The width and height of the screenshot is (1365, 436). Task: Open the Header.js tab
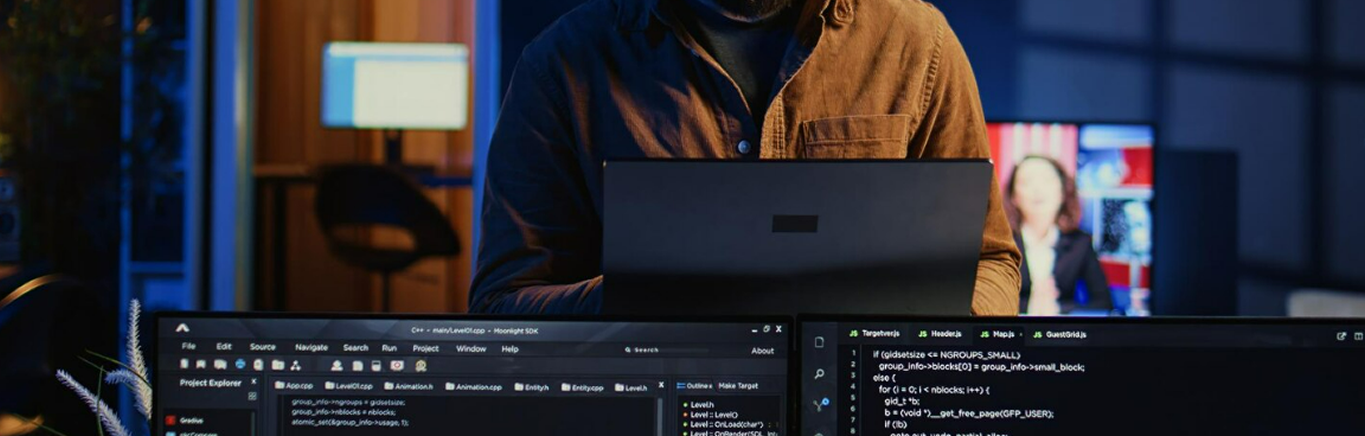pos(940,333)
